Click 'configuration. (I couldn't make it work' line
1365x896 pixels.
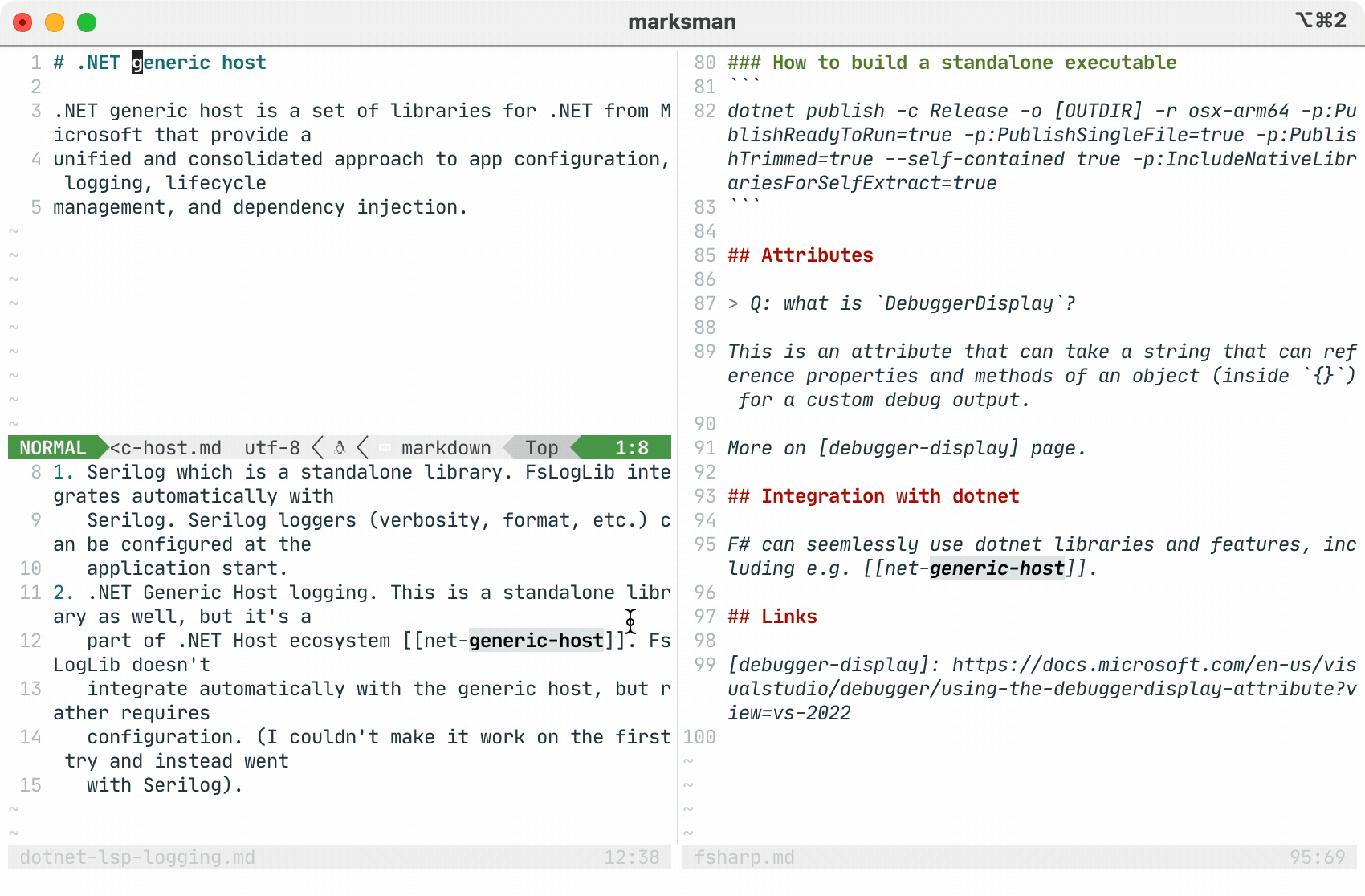(x=378, y=737)
